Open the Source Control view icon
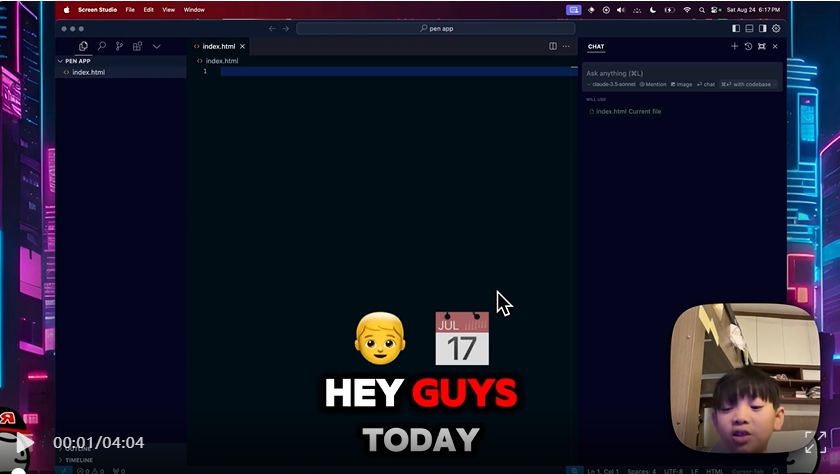Image resolution: width=840 pixels, height=474 pixels. (119, 46)
